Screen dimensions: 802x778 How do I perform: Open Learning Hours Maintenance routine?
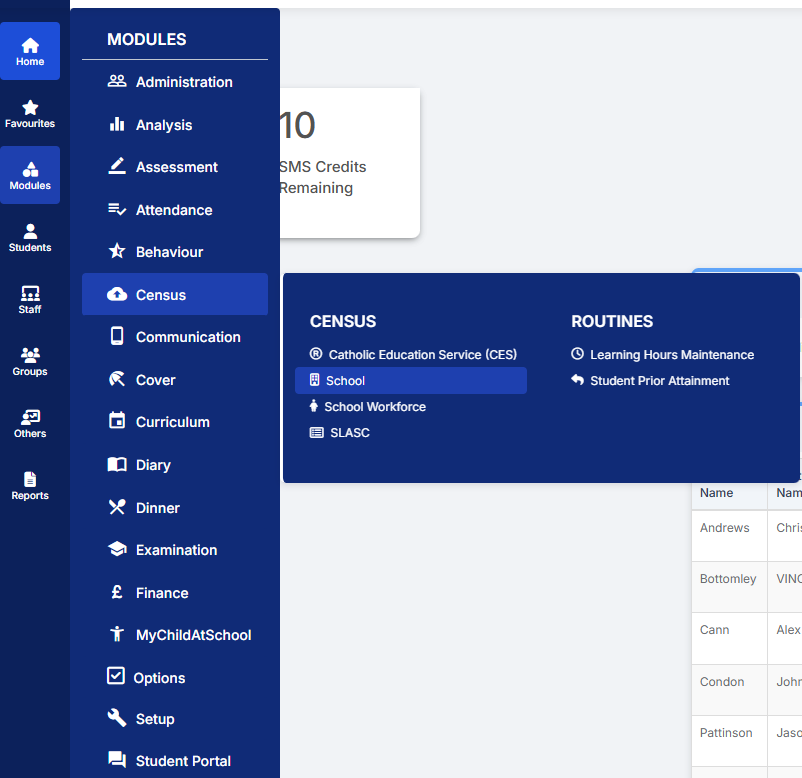pos(671,355)
